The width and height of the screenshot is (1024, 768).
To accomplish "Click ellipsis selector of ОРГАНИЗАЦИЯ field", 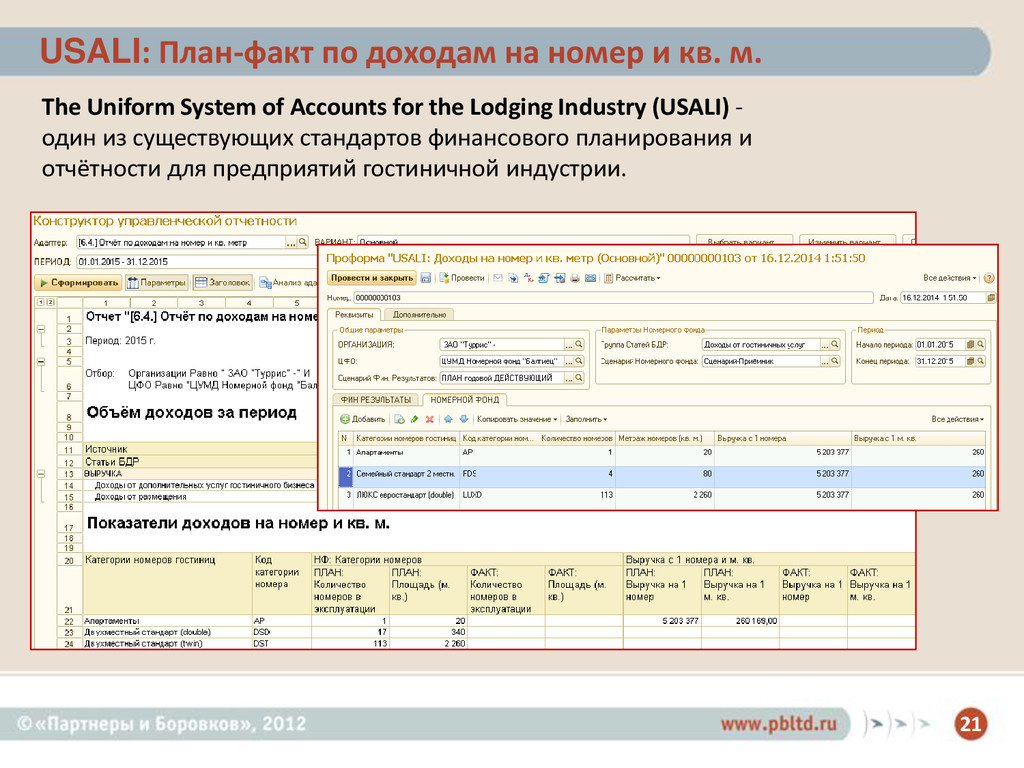I will pos(569,344).
